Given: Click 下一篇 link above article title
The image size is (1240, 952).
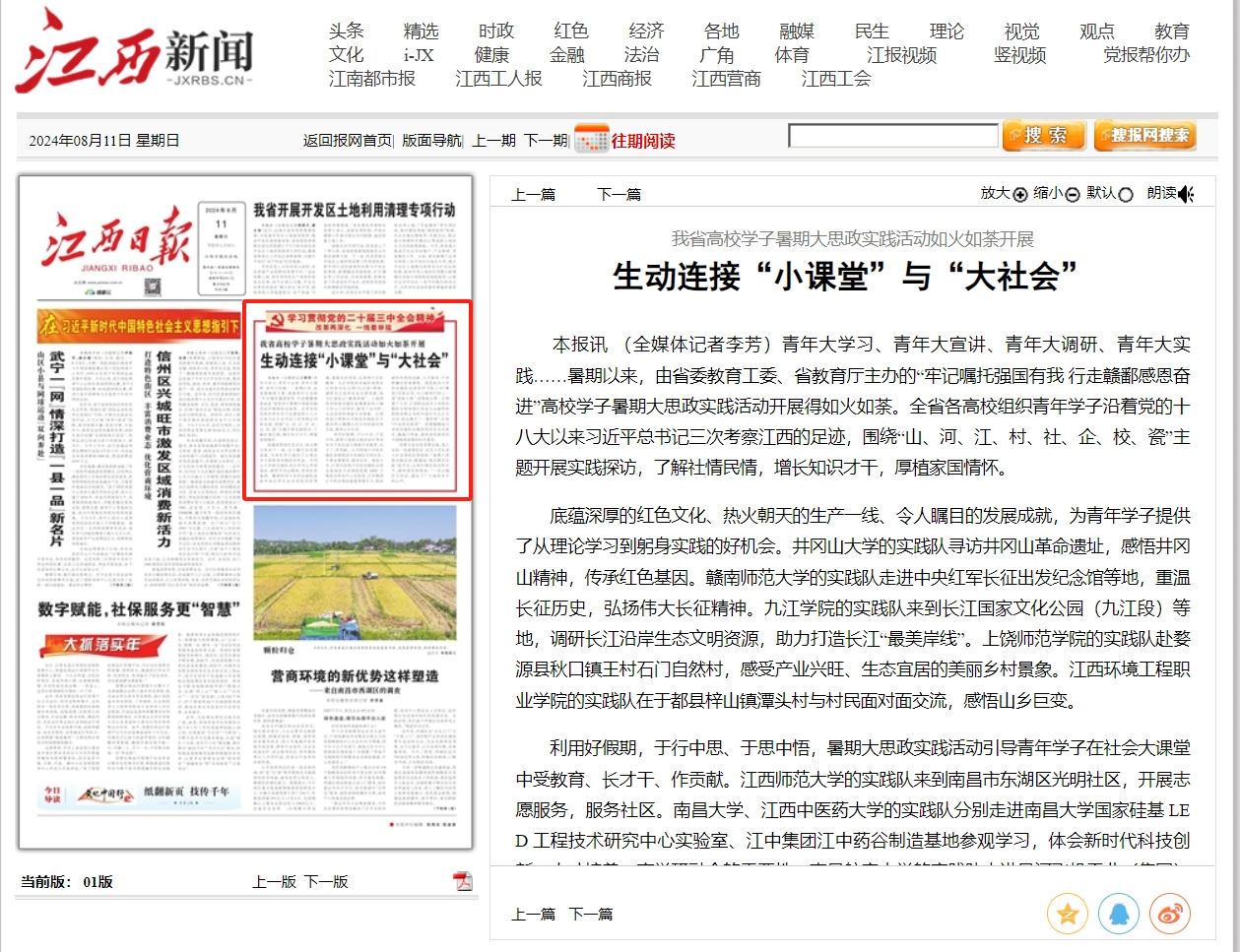Looking at the screenshot, I should pyautogui.click(x=619, y=195).
